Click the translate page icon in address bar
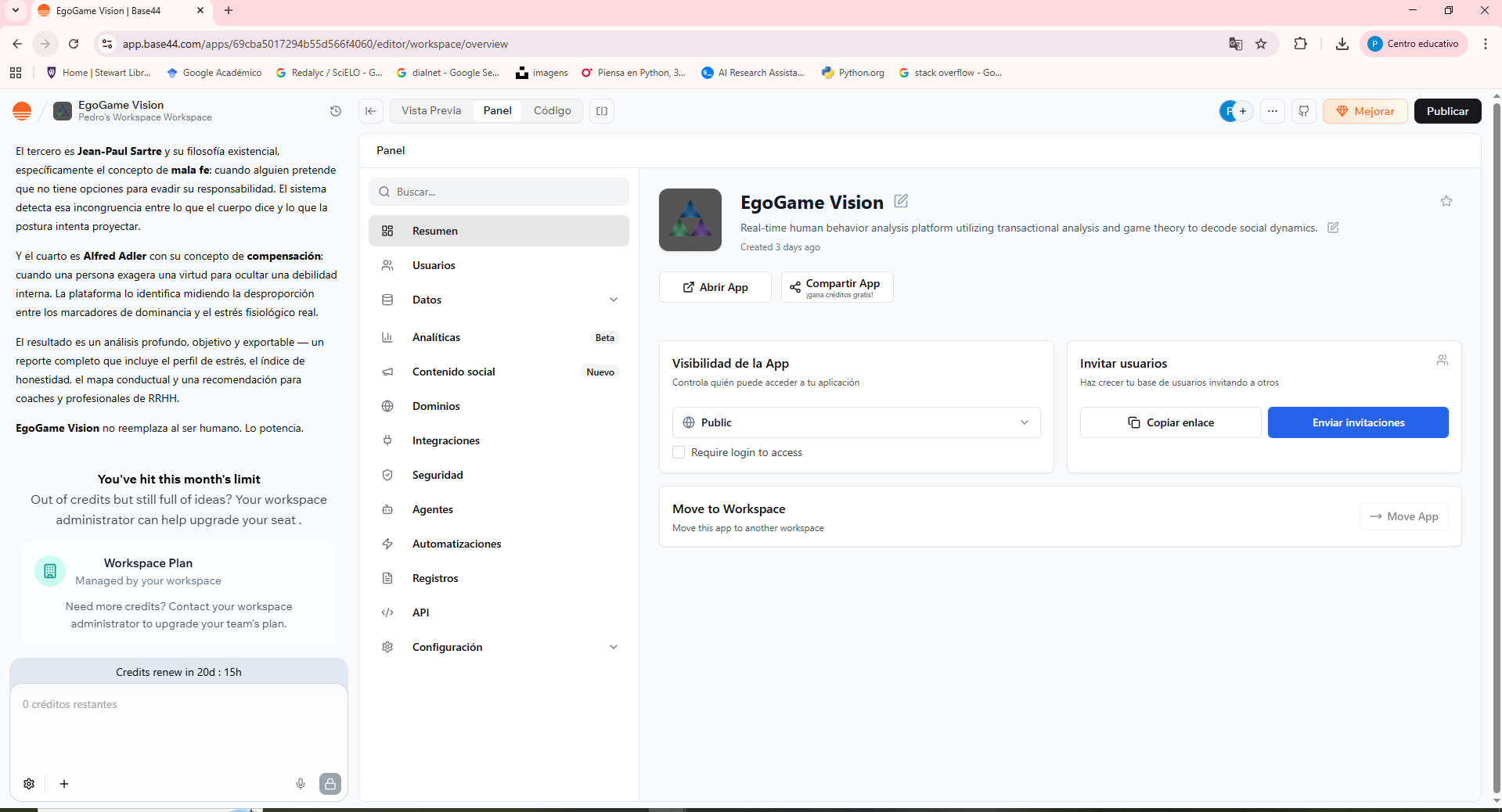The width and height of the screenshot is (1502, 812). point(1236,44)
